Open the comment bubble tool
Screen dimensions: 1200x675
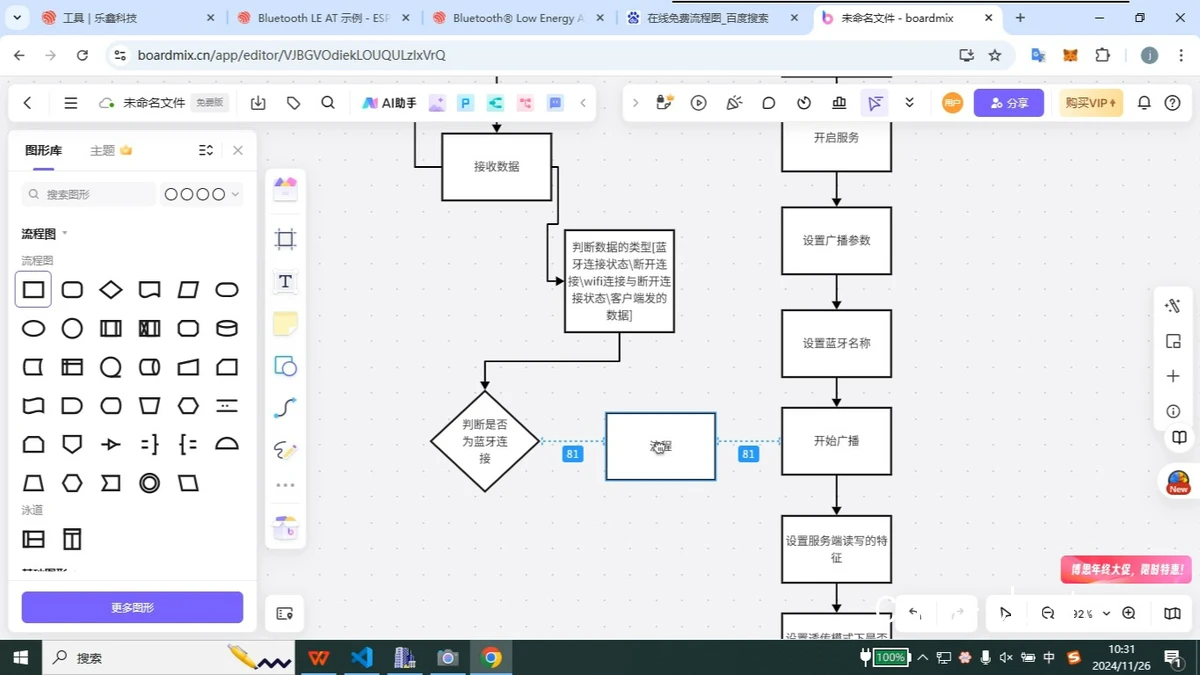point(769,103)
